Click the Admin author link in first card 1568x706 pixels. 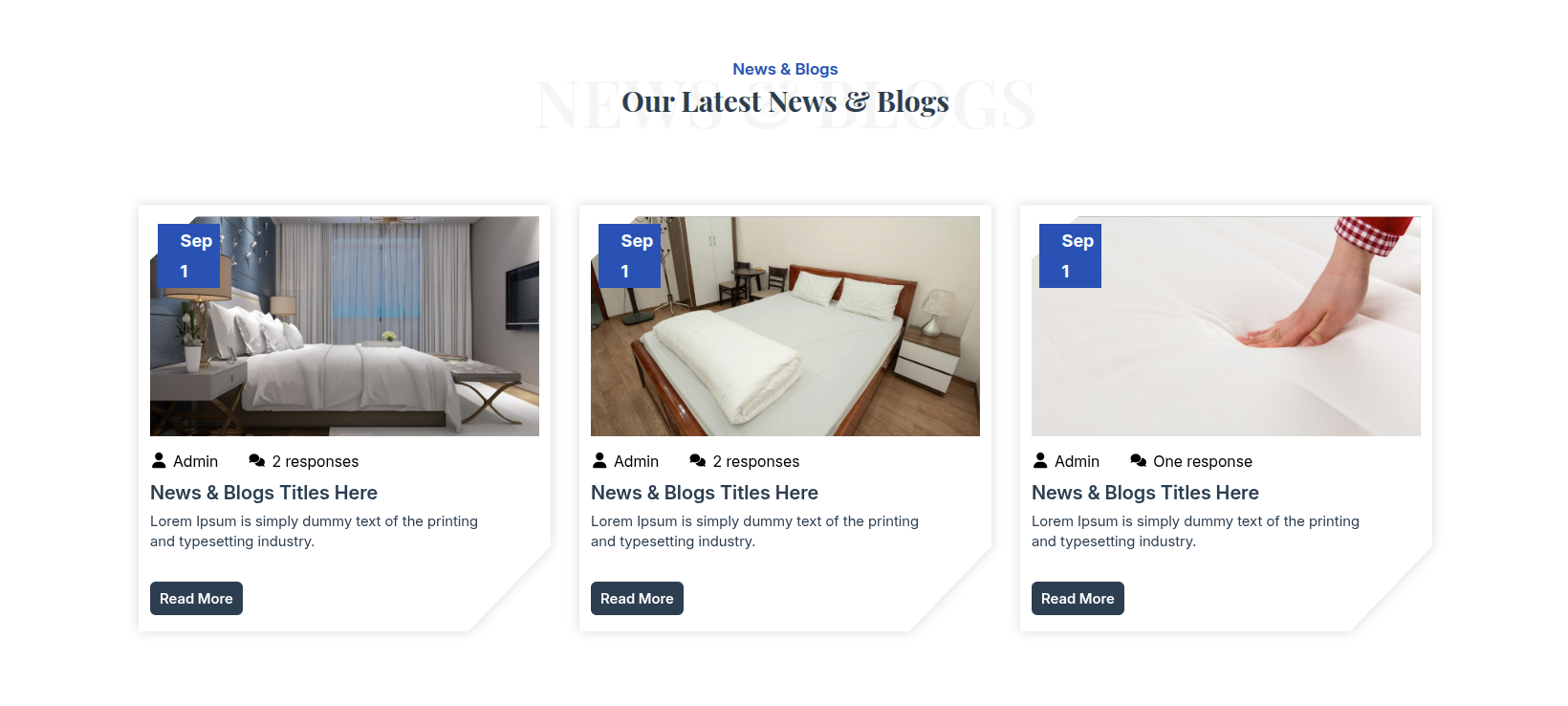pyautogui.click(x=196, y=461)
